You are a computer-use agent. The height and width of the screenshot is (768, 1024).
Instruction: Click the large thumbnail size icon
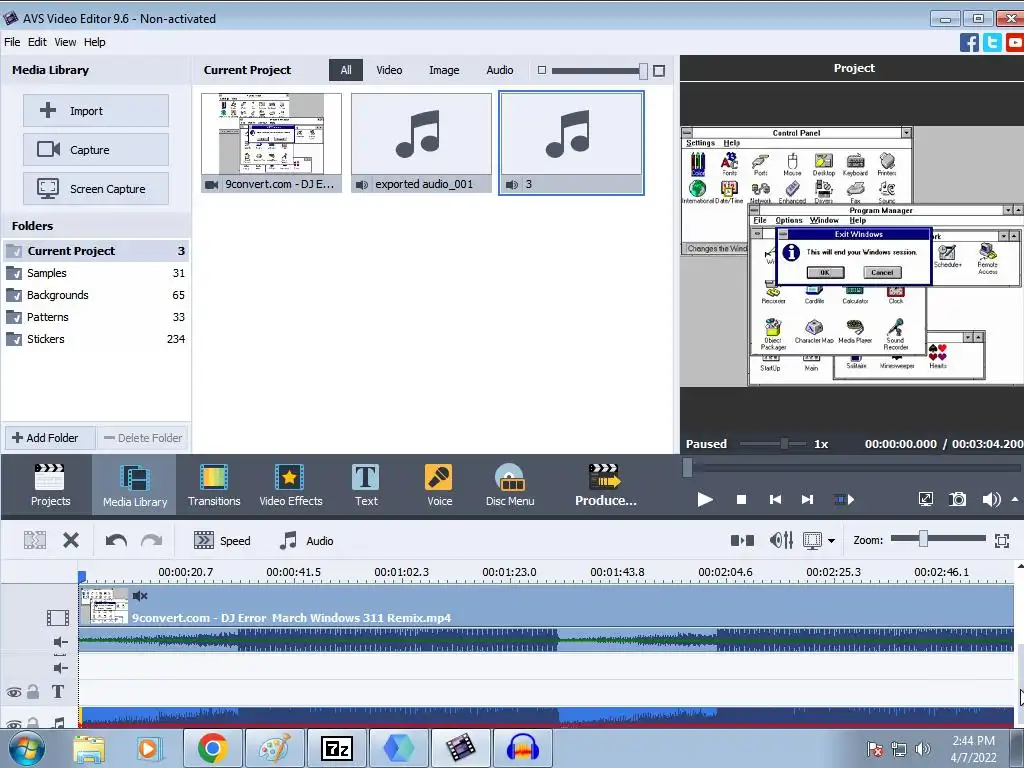[x=659, y=71]
